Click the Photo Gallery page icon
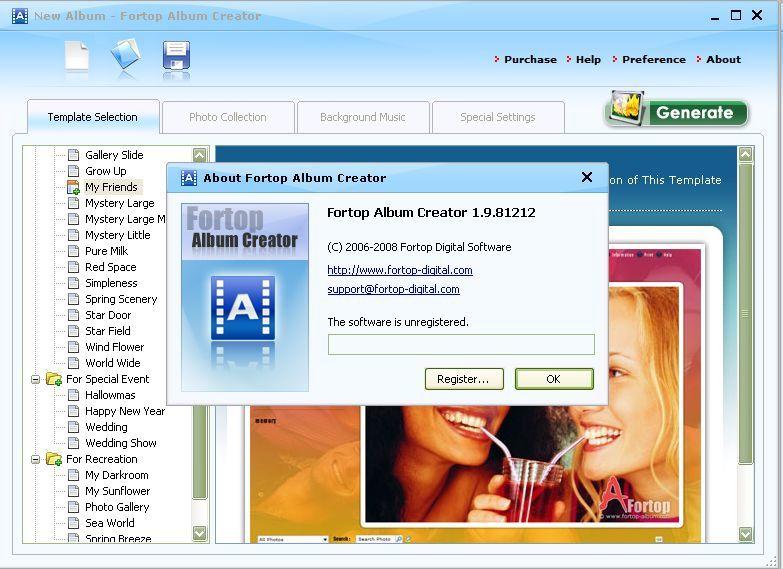 73,507
